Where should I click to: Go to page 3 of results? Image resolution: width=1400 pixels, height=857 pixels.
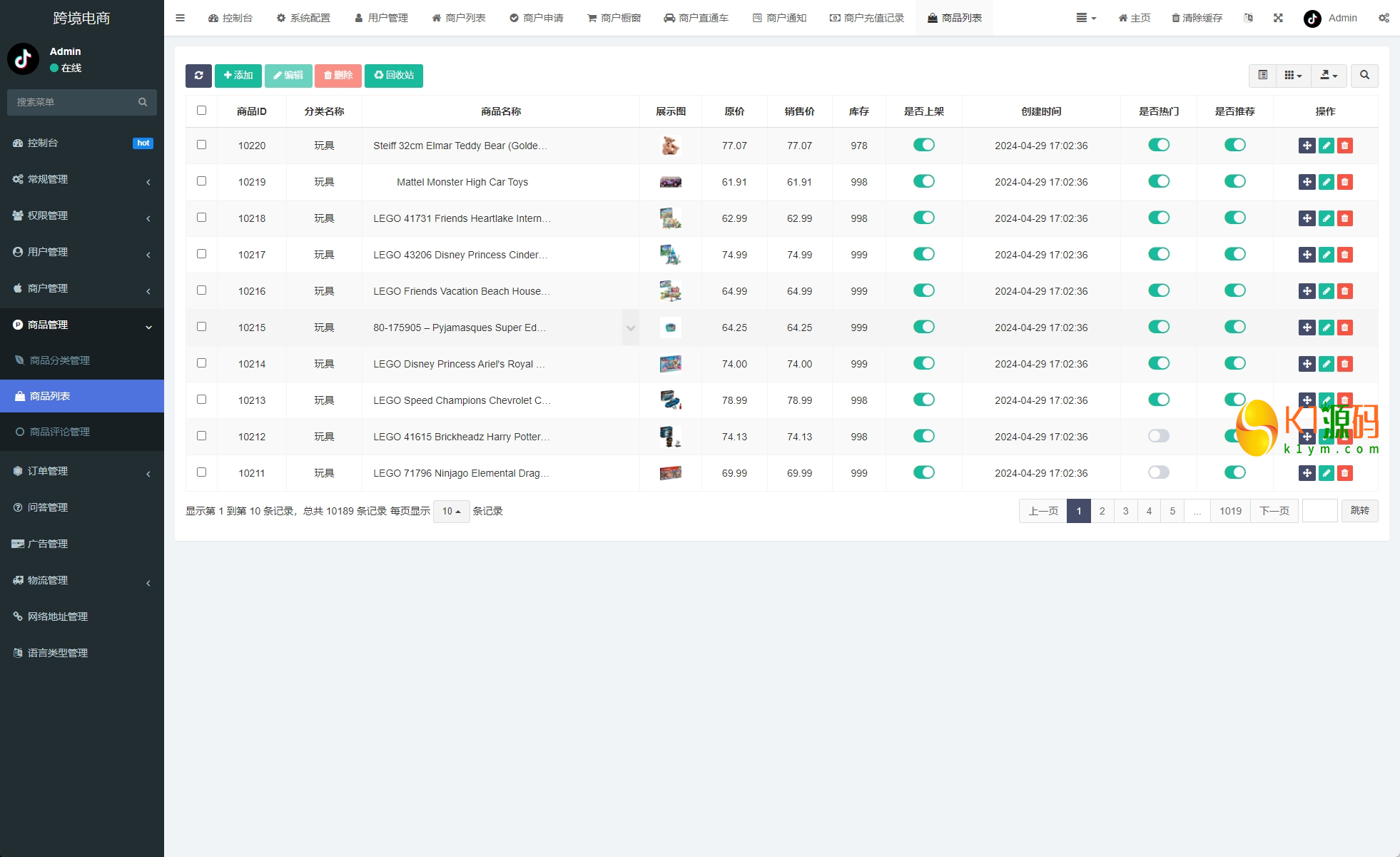tap(1125, 511)
